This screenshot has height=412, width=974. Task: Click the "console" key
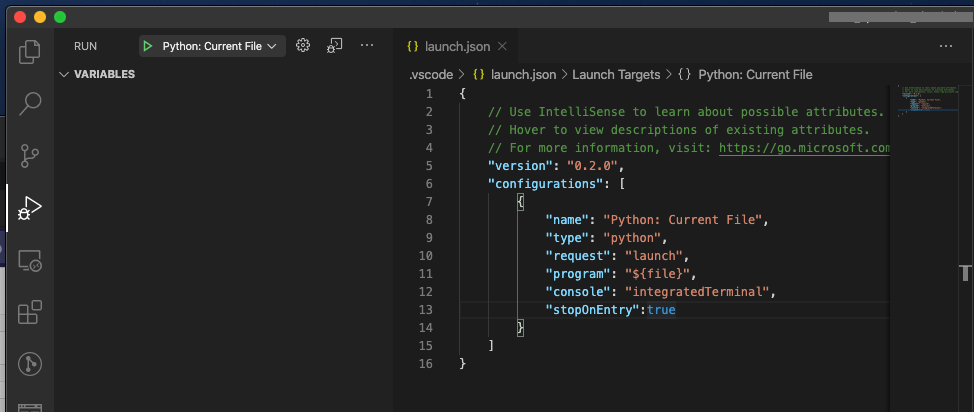pos(577,292)
